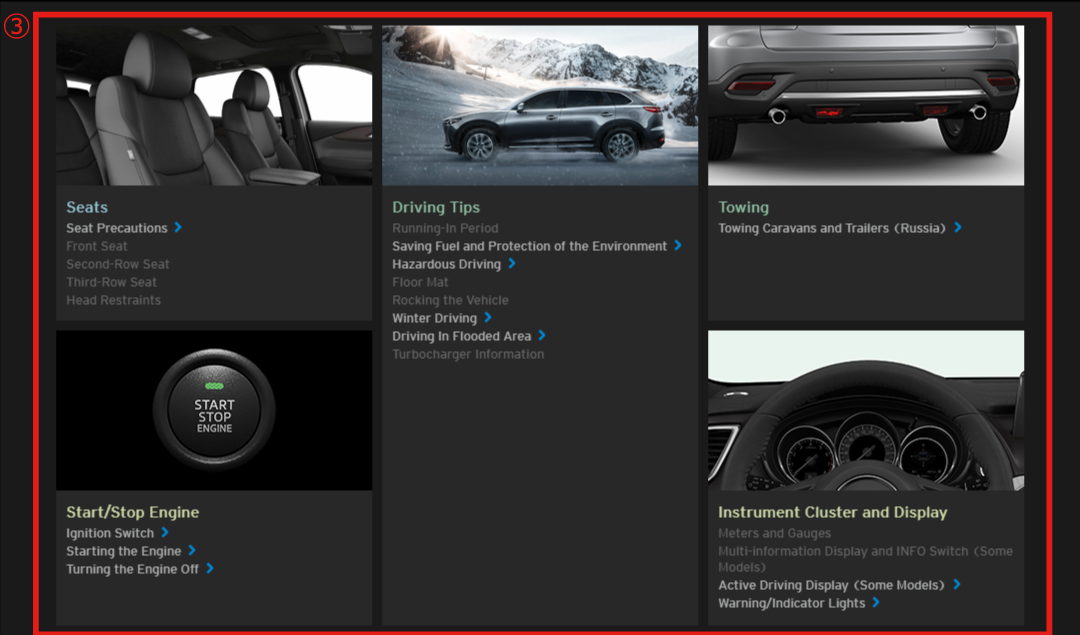This screenshot has height=635, width=1080.
Task: Click the Start Stop Engine button image
Action: (214, 410)
